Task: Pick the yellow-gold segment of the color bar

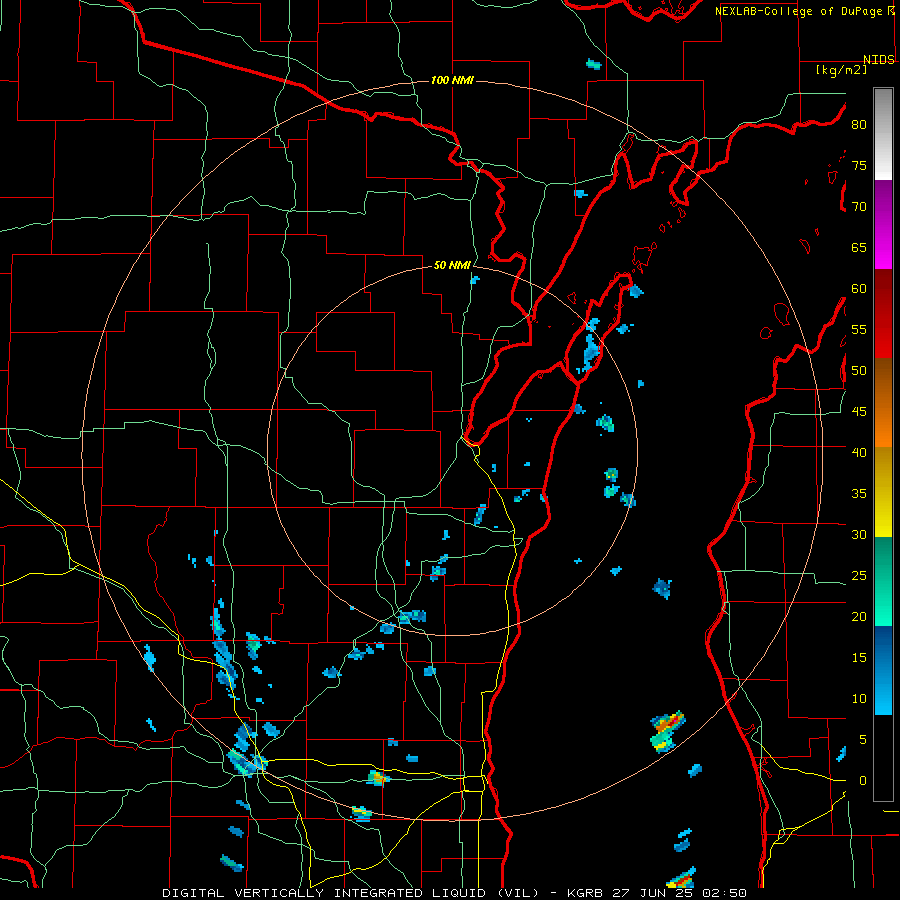Action: [883, 492]
